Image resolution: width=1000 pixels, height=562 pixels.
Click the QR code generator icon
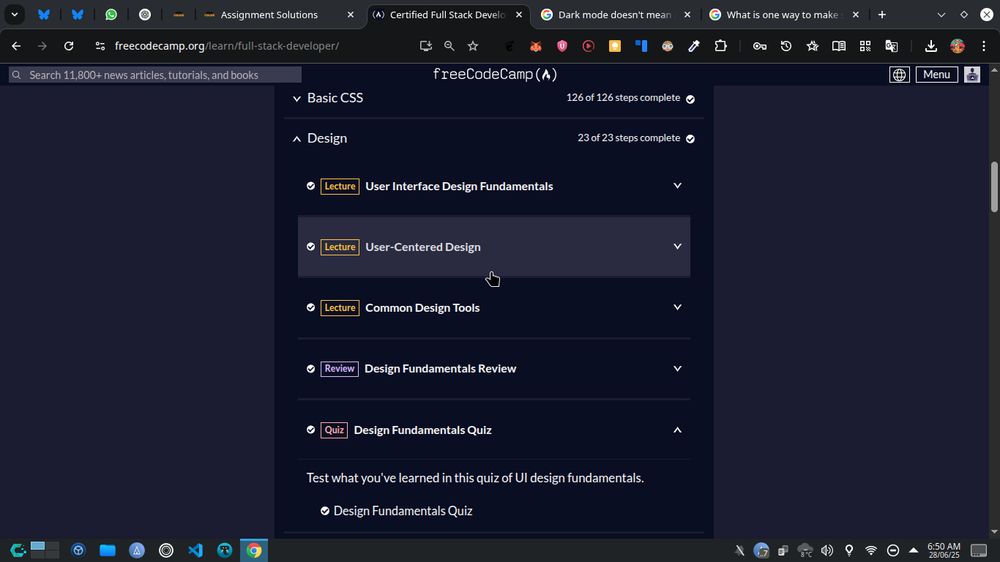tap(865, 46)
